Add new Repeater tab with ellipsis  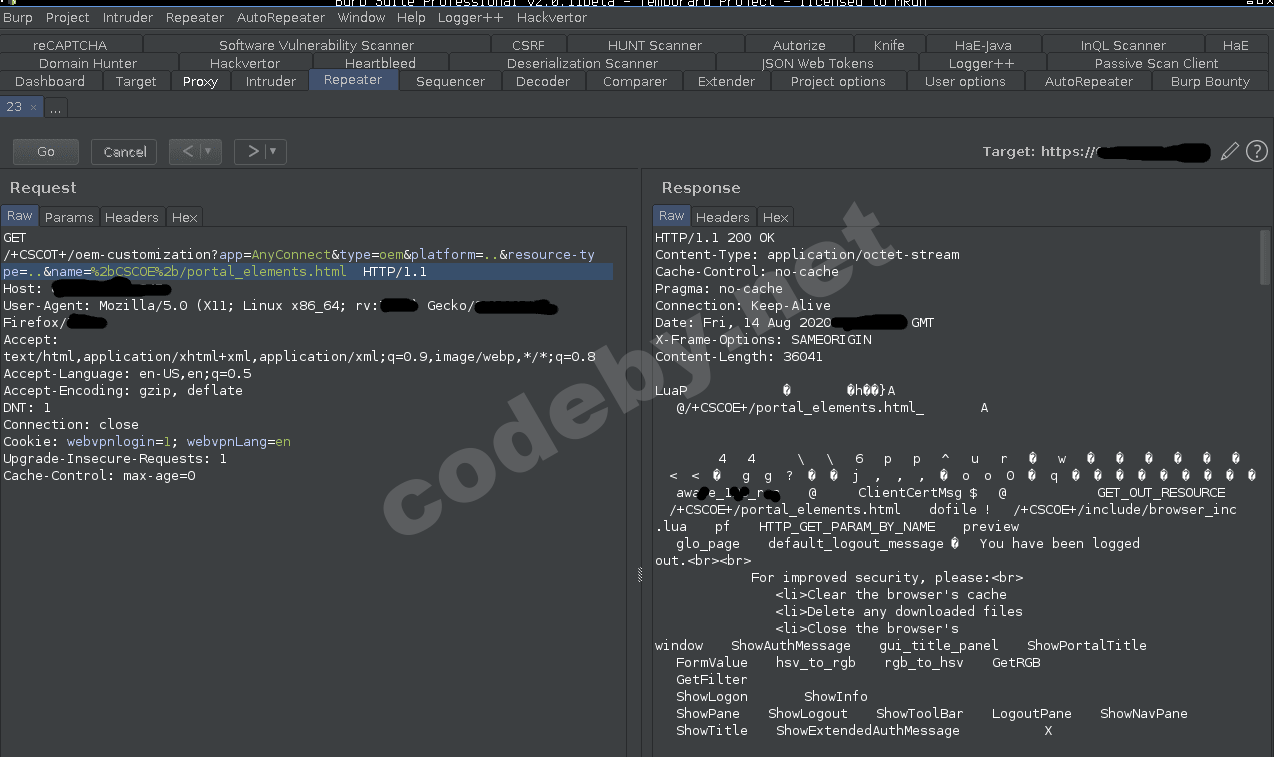tap(55, 107)
